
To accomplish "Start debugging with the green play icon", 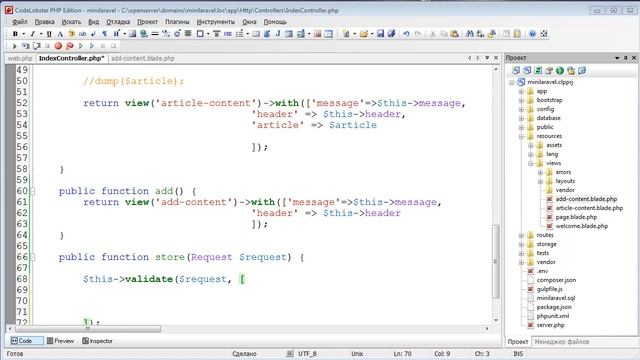I will point(14,46).
